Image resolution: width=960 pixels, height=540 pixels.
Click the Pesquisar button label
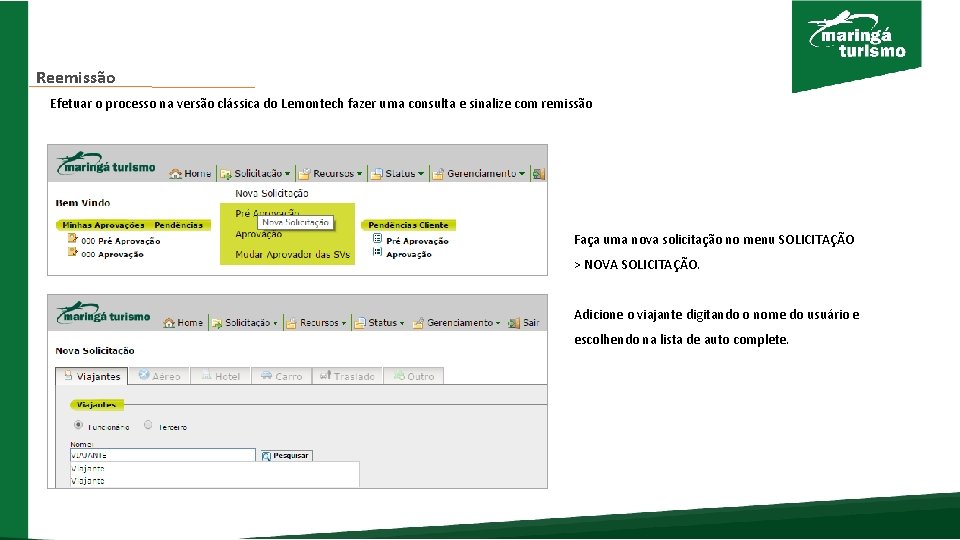point(291,456)
